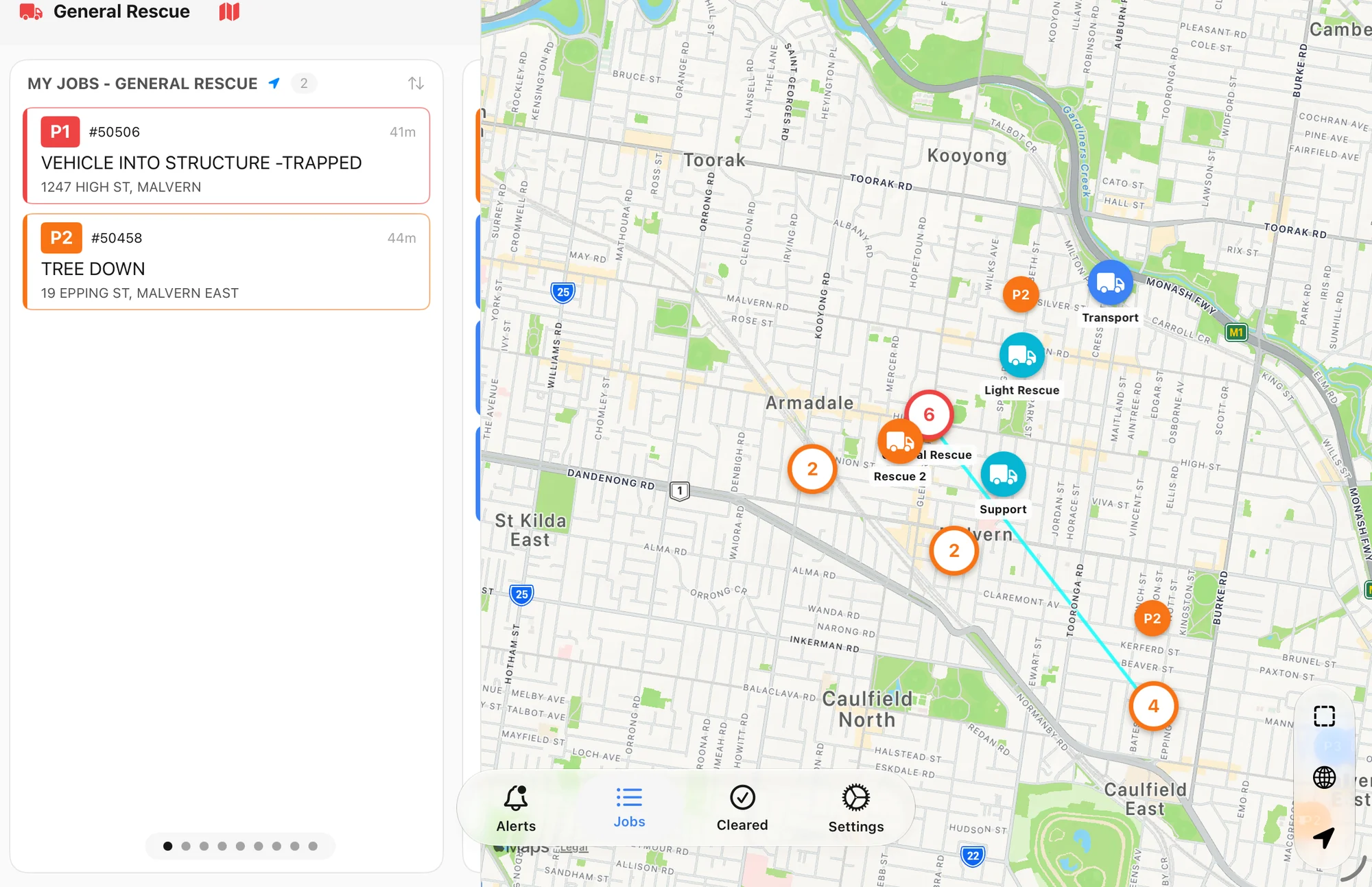Image resolution: width=1372 pixels, height=887 pixels.
Task: Switch to the Jobs tab
Action: pyautogui.click(x=629, y=808)
